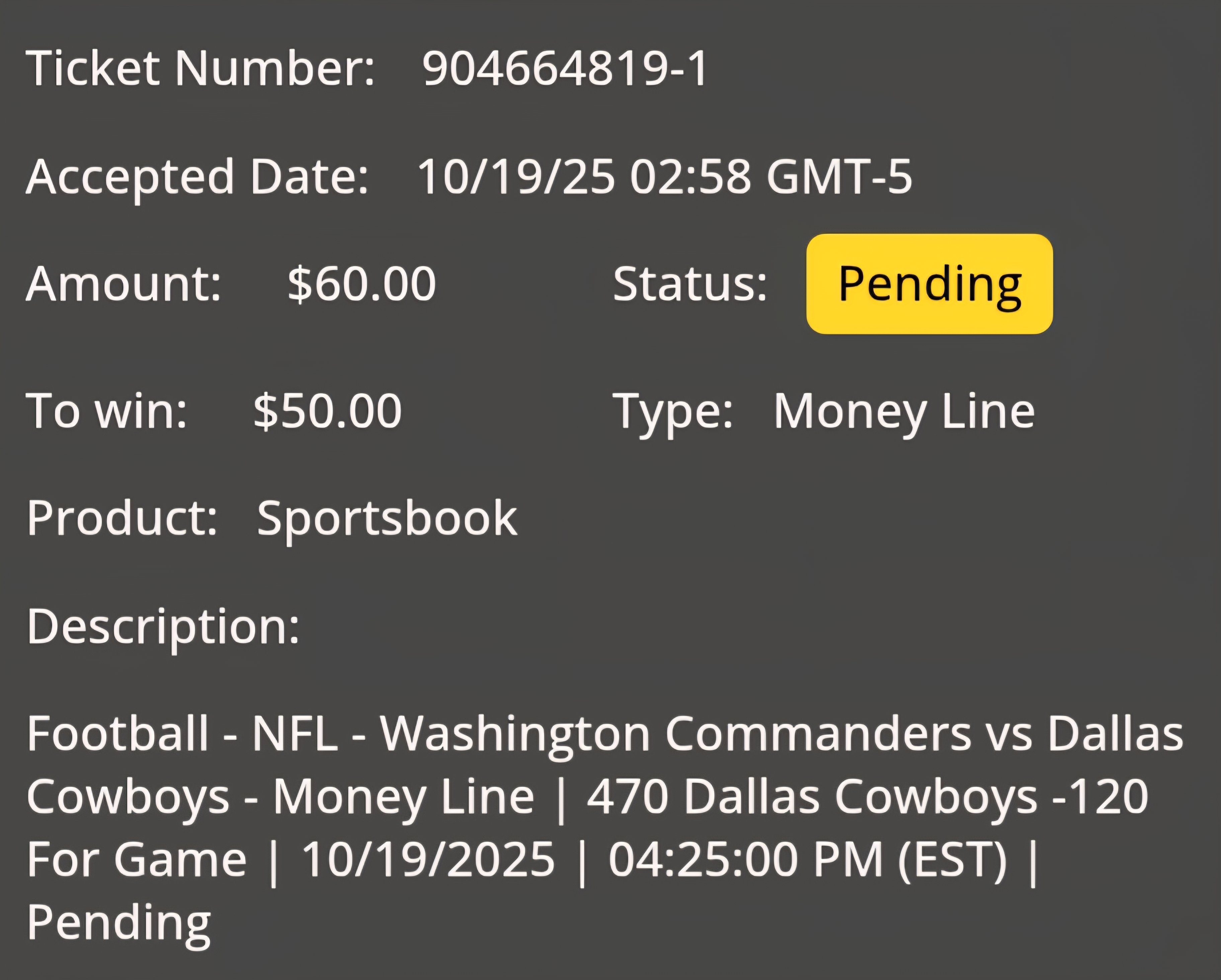Click the Accepted Date label
The height and width of the screenshot is (980, 1221).
click(197, 177)
